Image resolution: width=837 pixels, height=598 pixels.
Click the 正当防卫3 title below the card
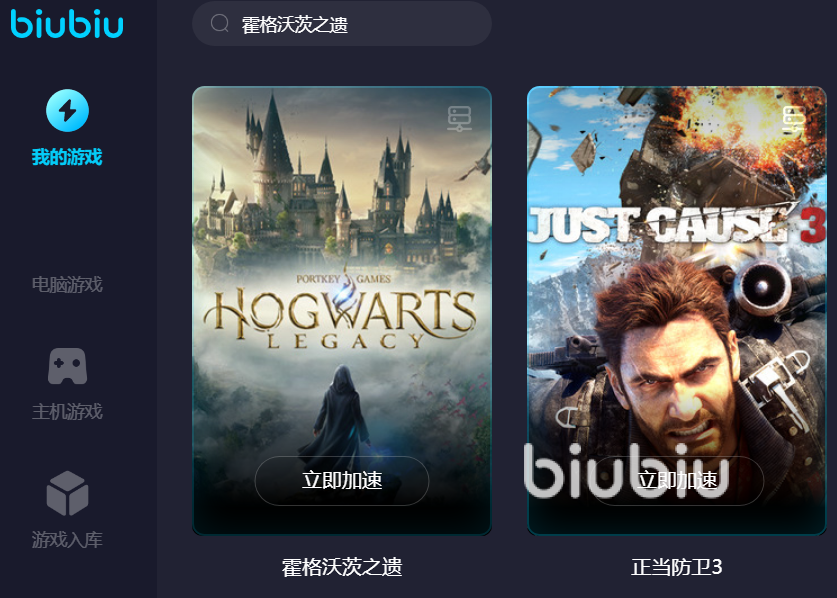coord(677,567)
